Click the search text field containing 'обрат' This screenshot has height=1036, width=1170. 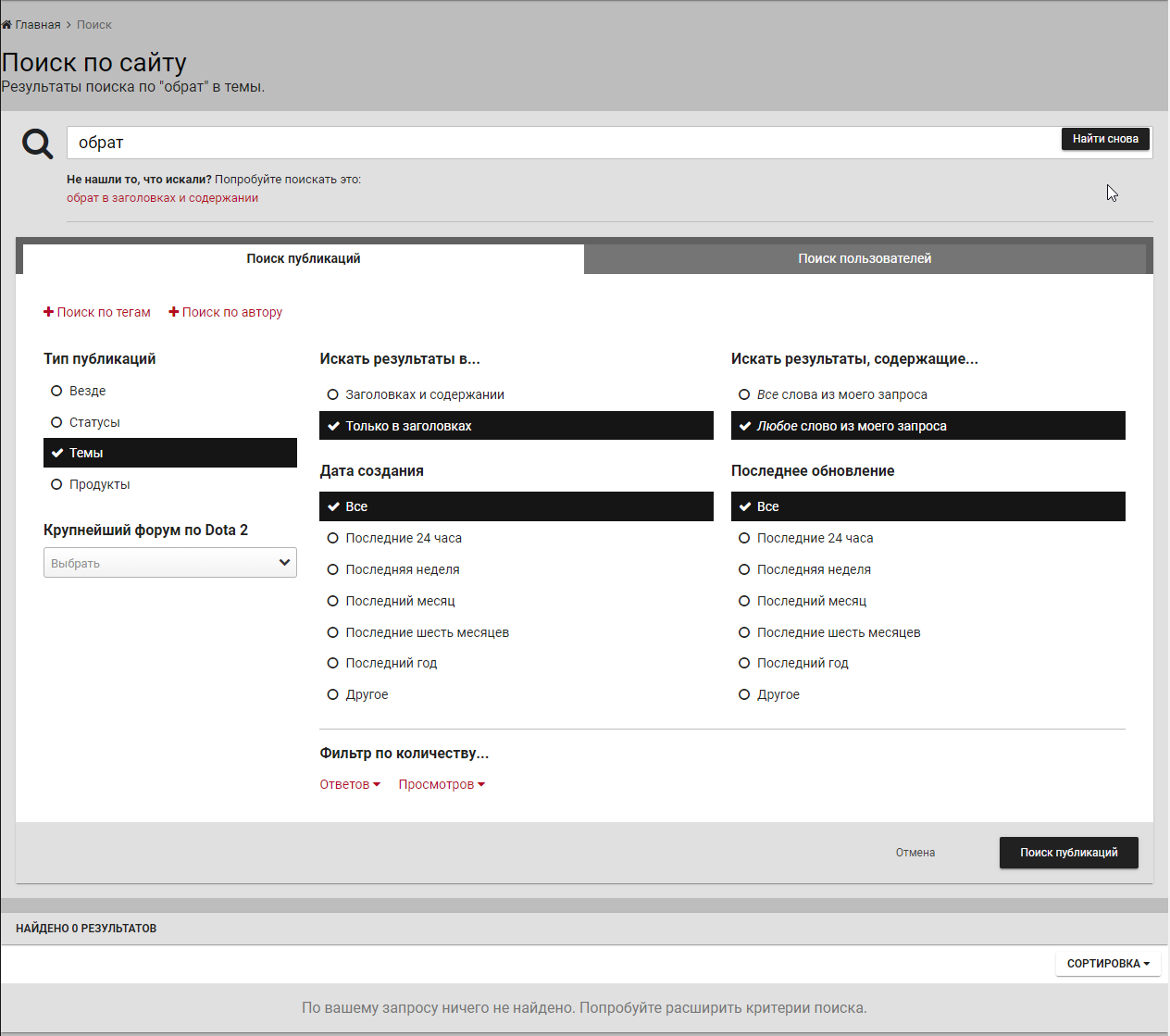click(x=555, y=143)
